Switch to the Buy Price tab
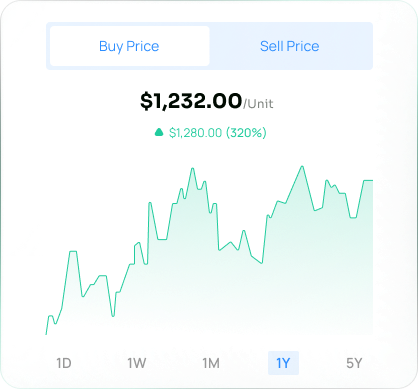The height and width of the screenshot is (389, 418). click(129, 46)
